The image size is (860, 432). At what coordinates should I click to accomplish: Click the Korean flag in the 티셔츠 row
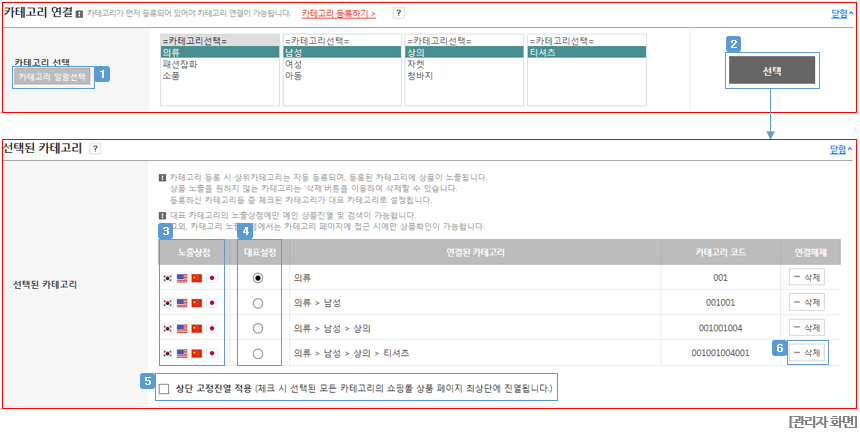click(168, 354)
